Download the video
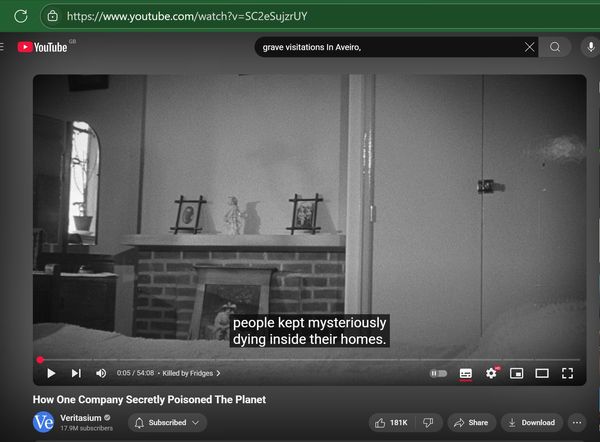Image resolution: width=600 pixels, height=442 pixels. (532, 422)
